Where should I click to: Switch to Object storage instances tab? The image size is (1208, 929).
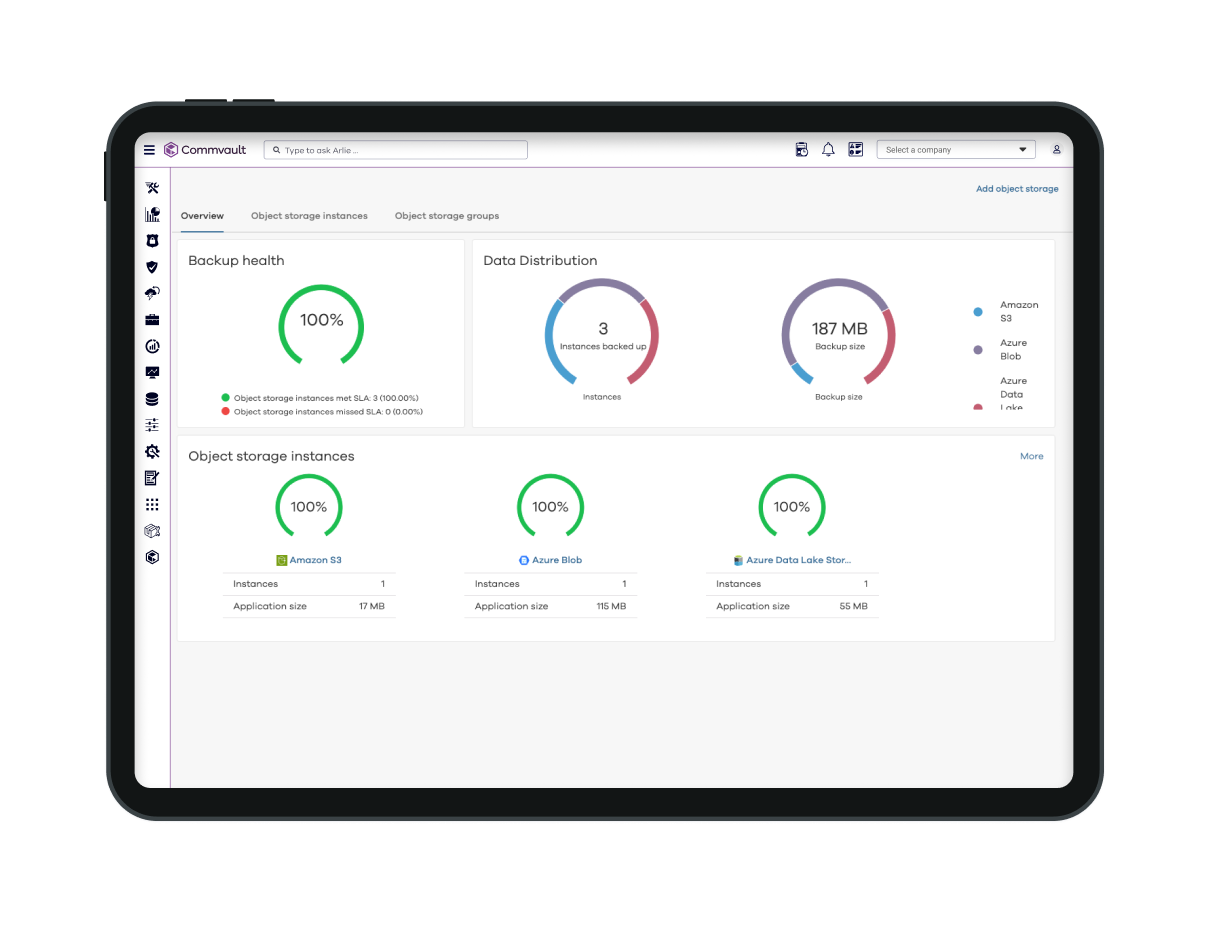pyautogui.click(x=309, y=216)
